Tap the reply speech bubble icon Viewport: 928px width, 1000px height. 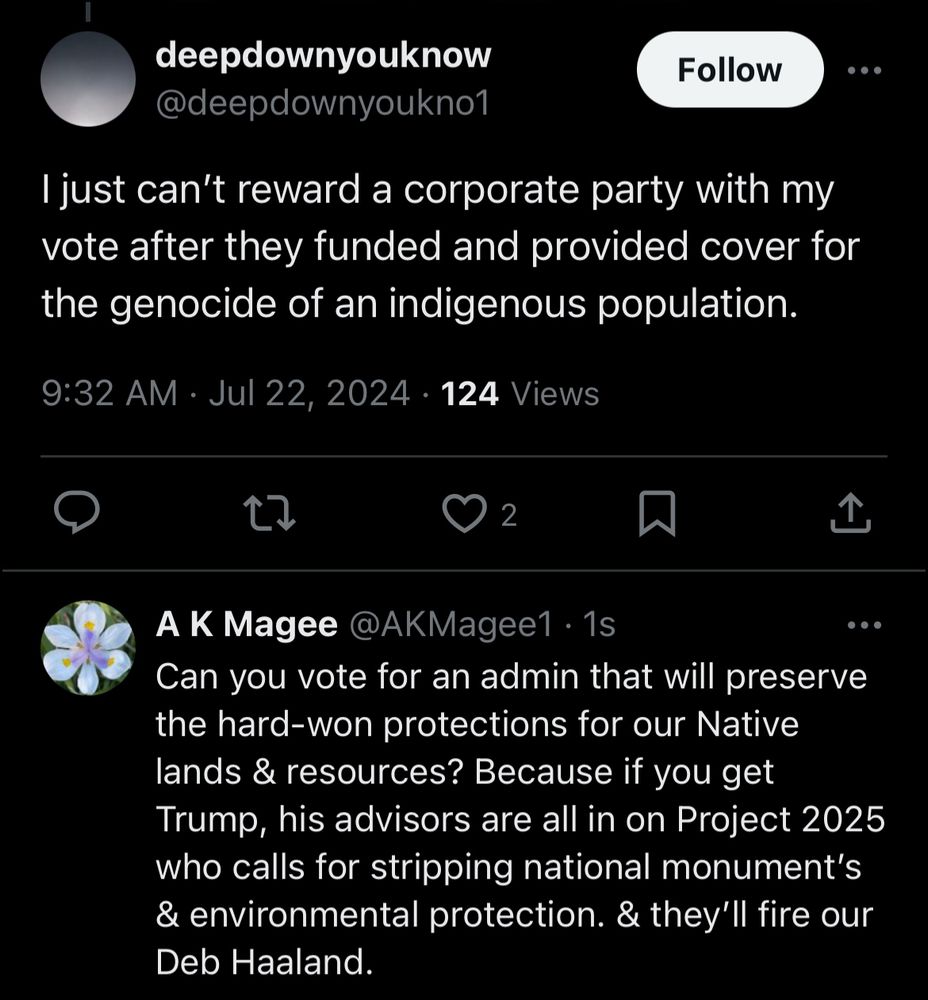tap(74, 514)
